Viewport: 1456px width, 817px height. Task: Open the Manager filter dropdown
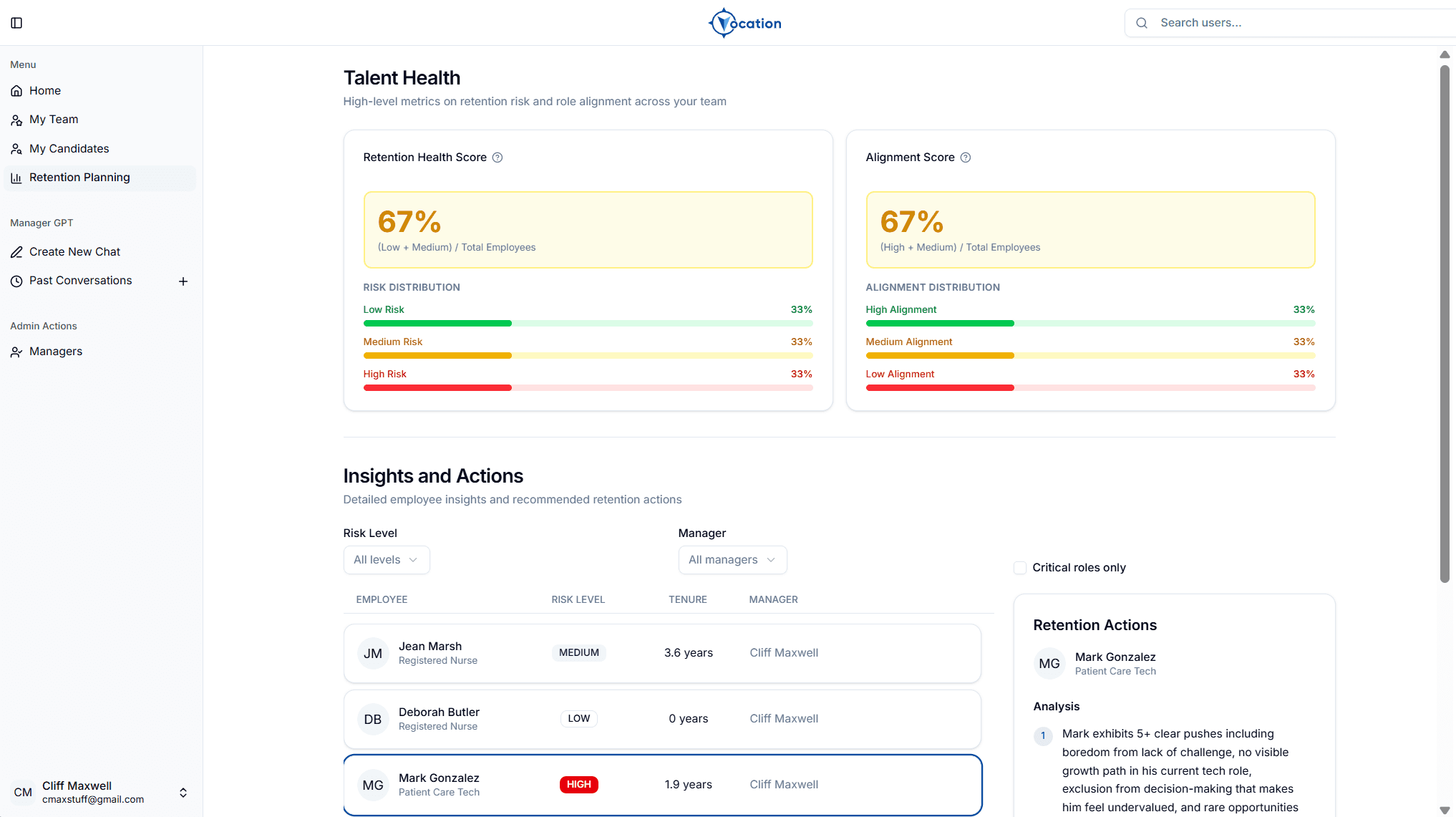(732, 560)
